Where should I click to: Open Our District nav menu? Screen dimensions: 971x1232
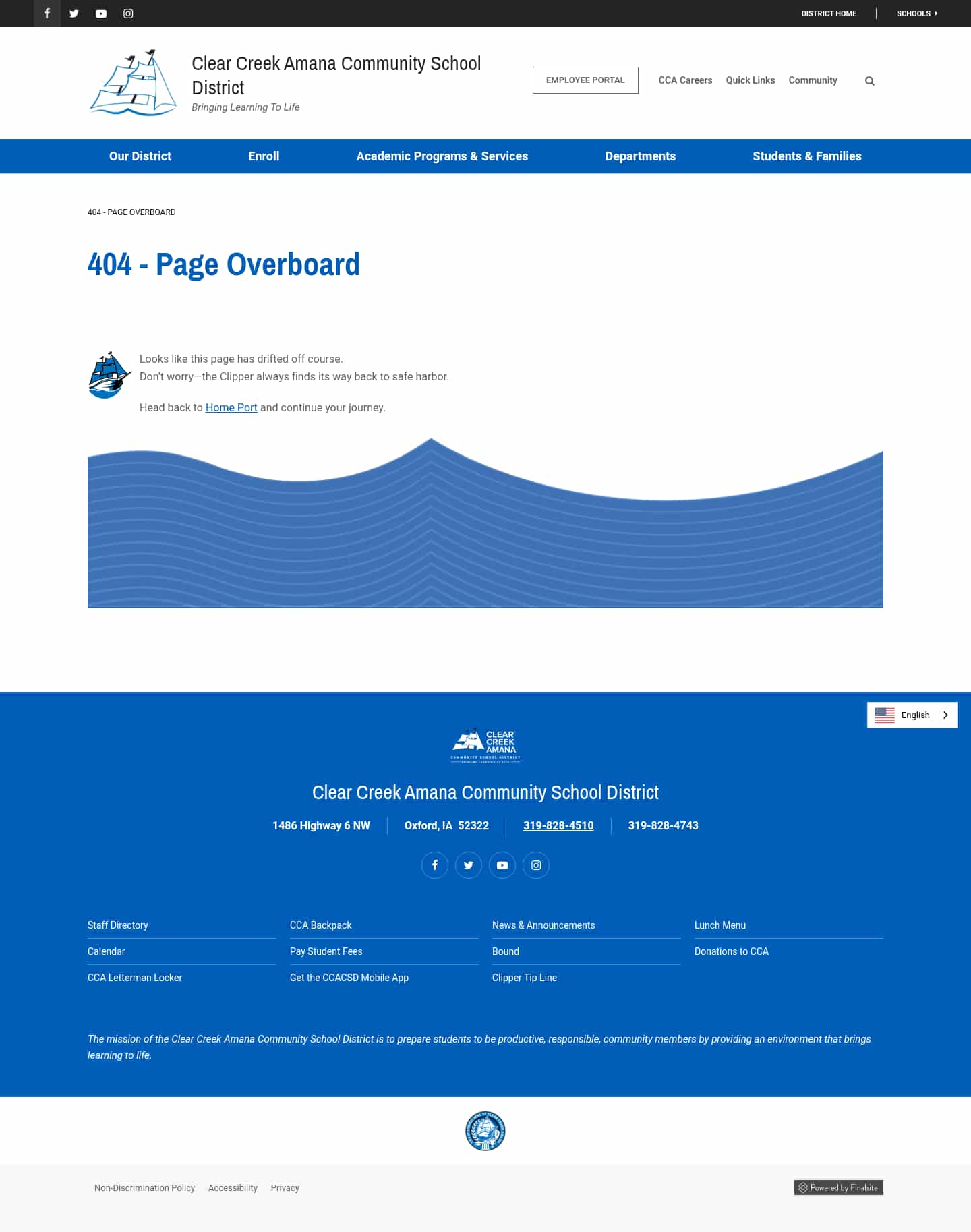(x=140, y=156)
